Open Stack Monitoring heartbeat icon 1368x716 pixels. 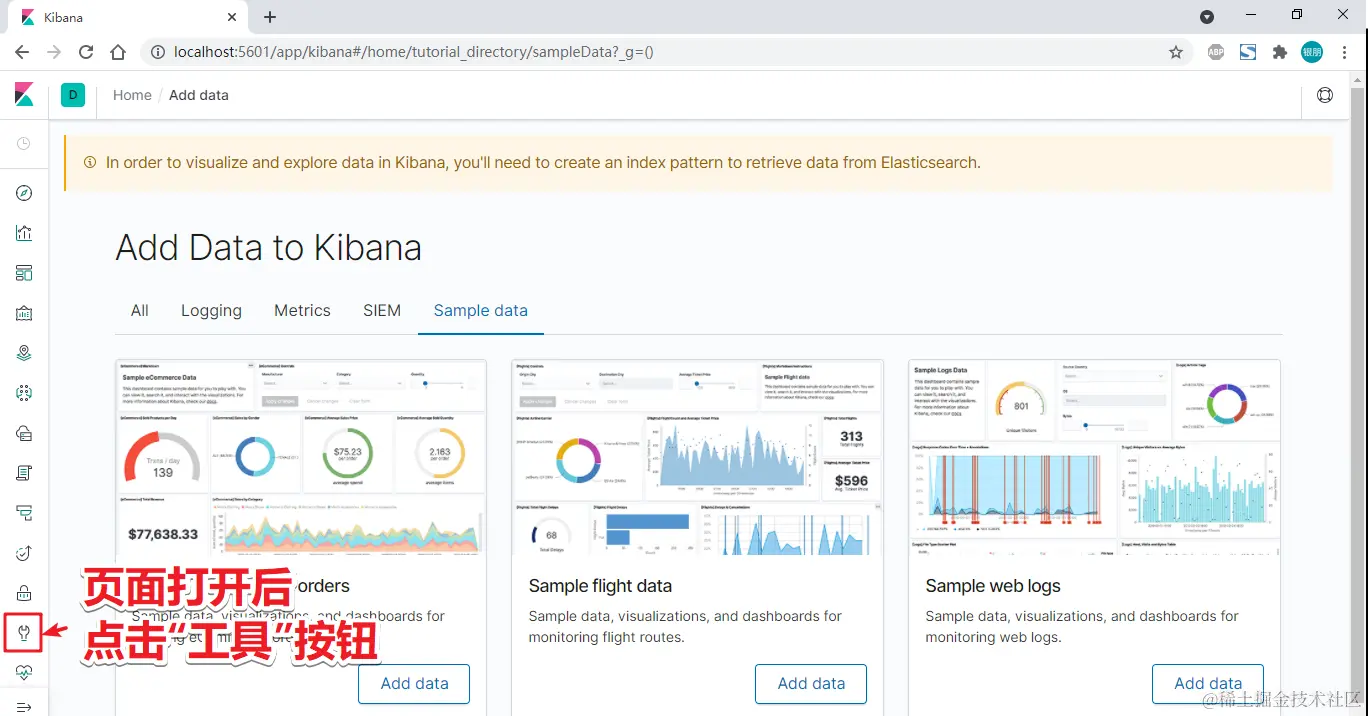point(24,672)
